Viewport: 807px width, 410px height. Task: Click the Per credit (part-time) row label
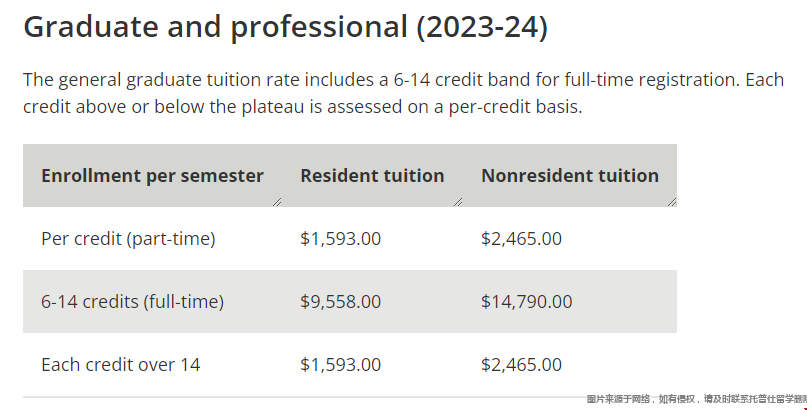[128, 239]
